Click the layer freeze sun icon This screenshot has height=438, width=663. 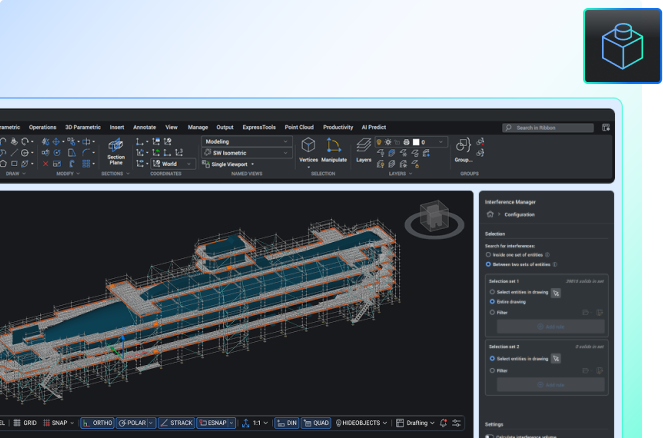pos(388,142)
